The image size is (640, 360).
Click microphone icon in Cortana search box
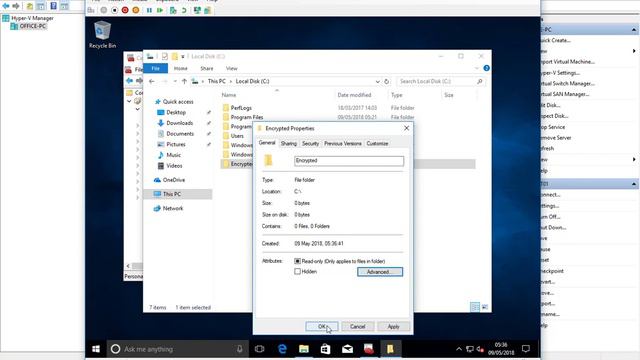[240, 349]
